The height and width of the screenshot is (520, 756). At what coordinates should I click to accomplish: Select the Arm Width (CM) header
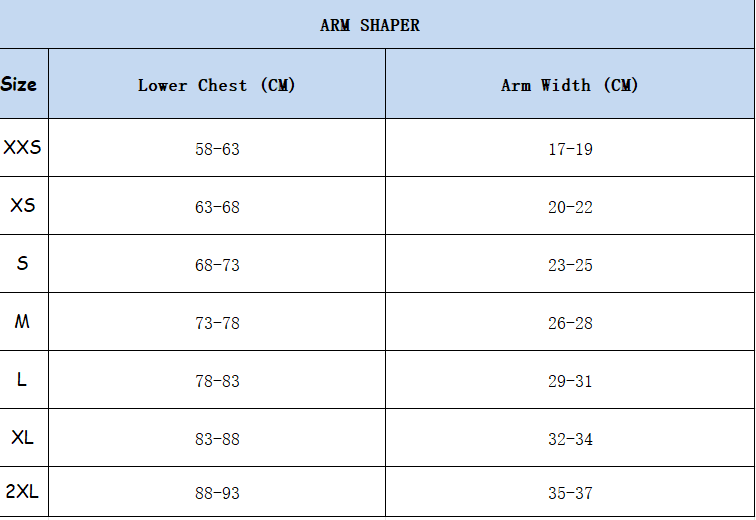pyautogui.click(x=570, y=83)
